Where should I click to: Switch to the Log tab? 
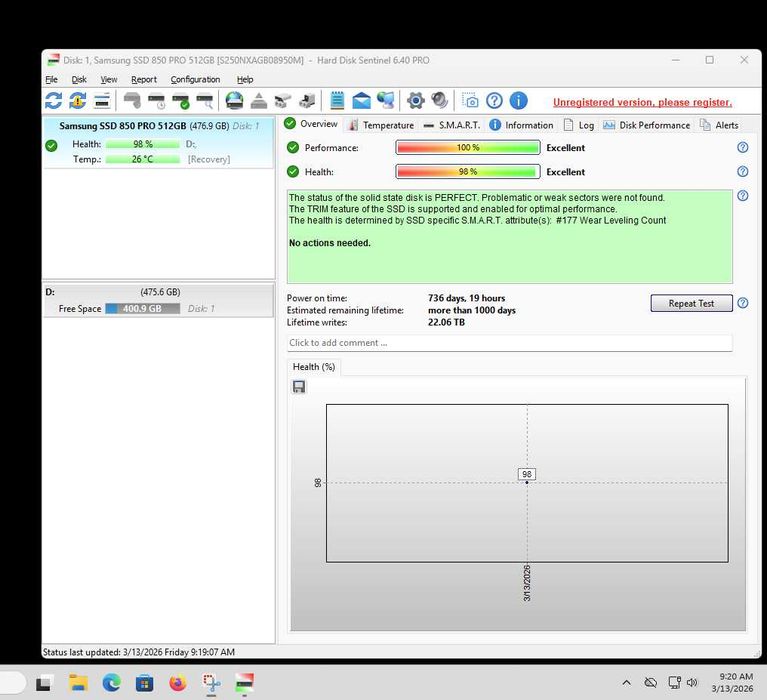pos(579,125)
